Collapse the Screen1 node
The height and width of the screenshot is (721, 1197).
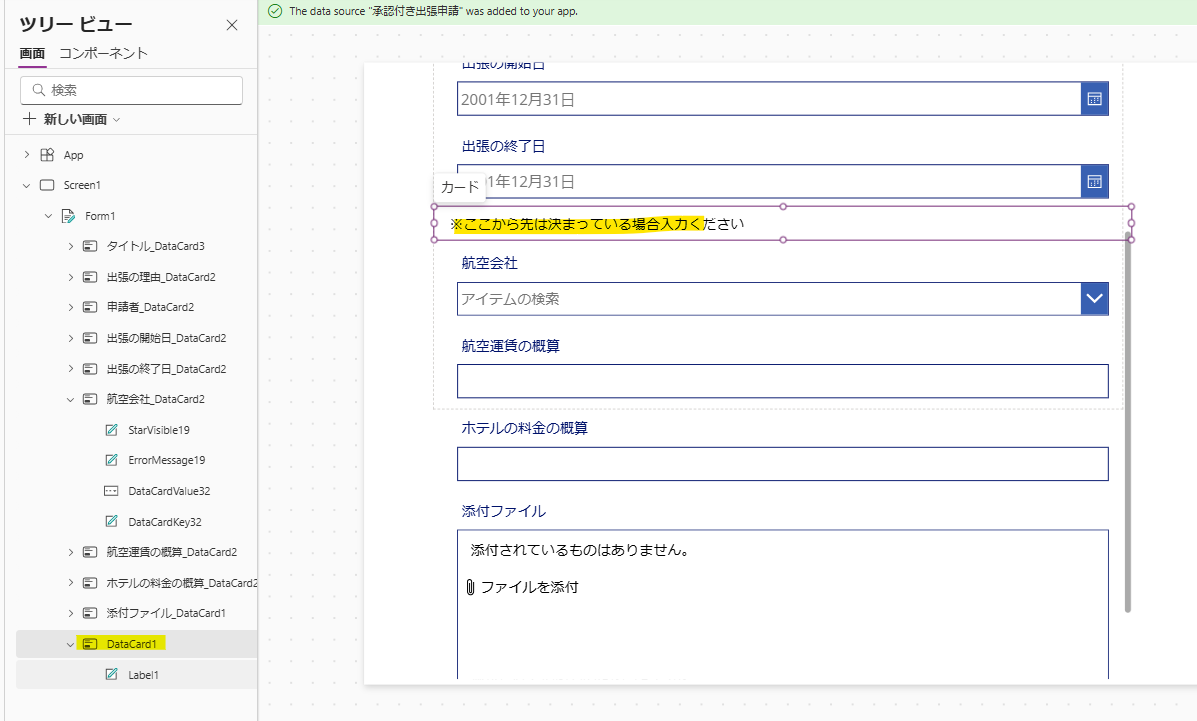27,186
